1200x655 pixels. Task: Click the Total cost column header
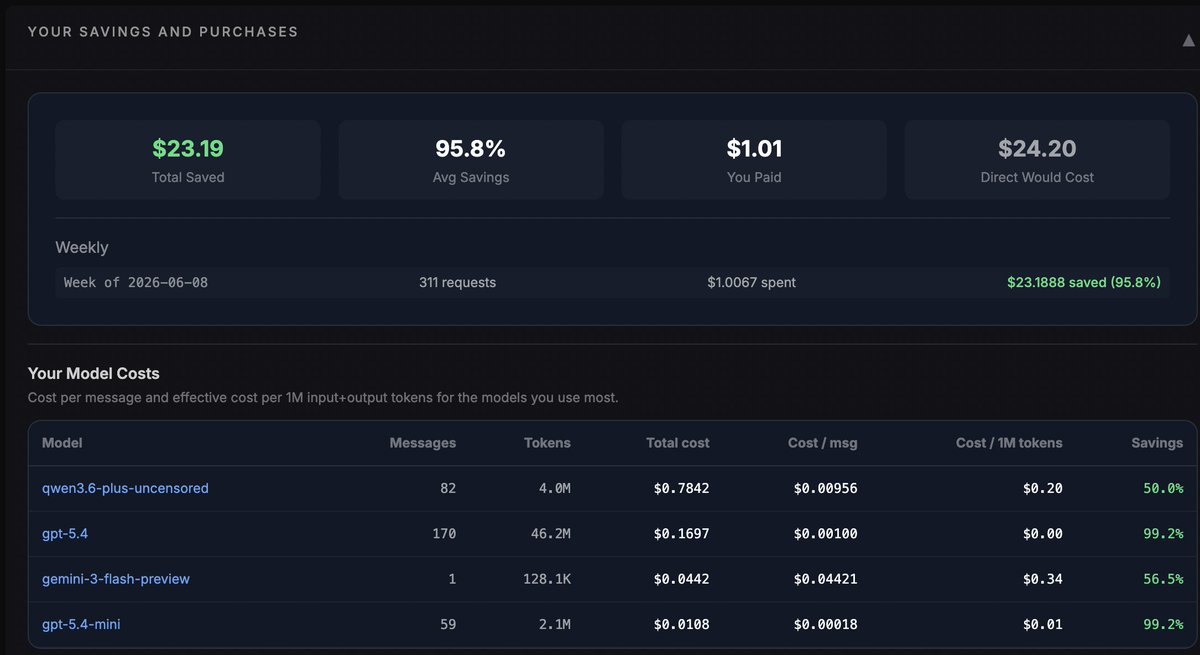coord(678,443)
